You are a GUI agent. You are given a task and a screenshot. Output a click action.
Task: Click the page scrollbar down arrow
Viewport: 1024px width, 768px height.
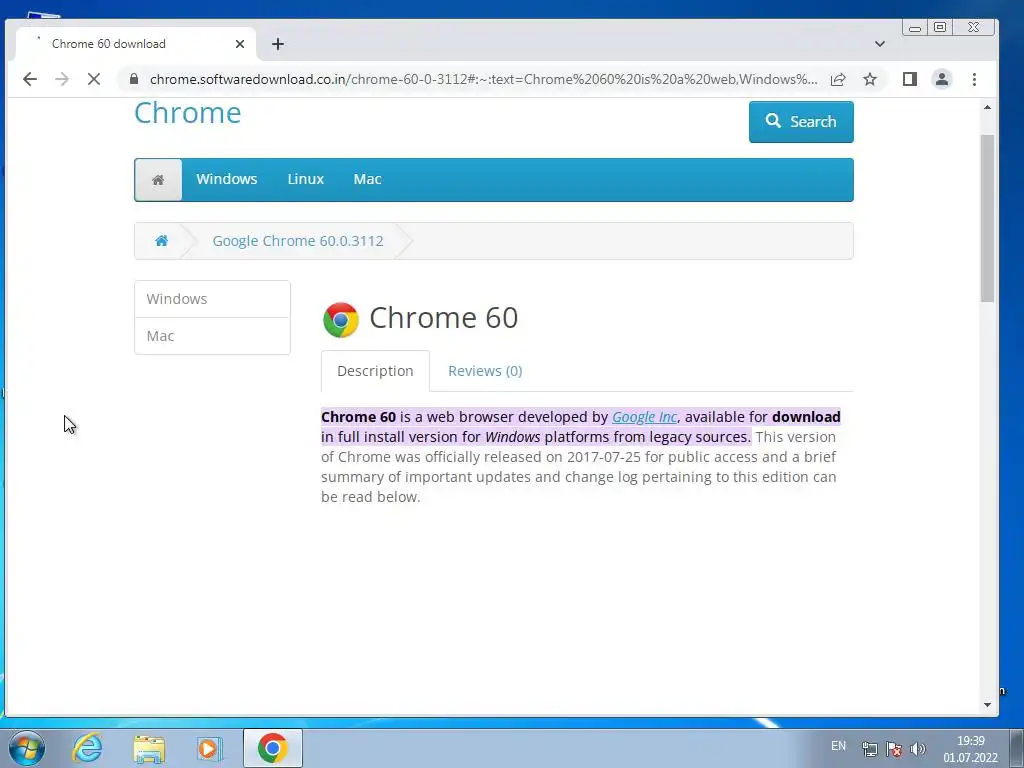coord(987,705)
